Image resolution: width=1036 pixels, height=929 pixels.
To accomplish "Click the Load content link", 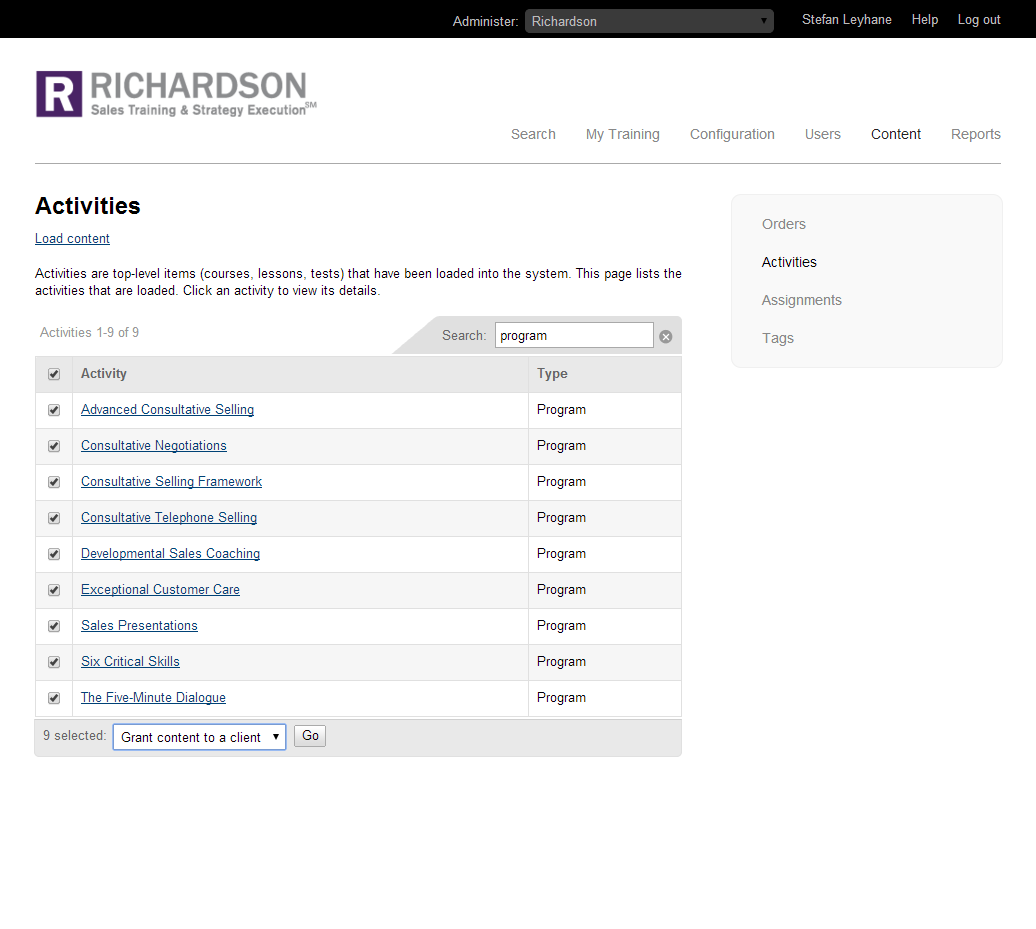I will tap(72, 239).
